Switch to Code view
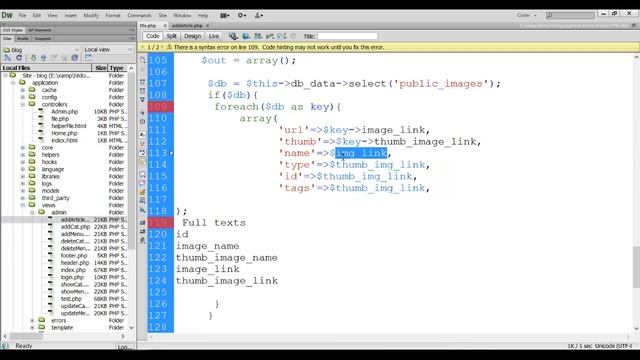This screenshot has width=640, height=360. [x=153, y=36]
